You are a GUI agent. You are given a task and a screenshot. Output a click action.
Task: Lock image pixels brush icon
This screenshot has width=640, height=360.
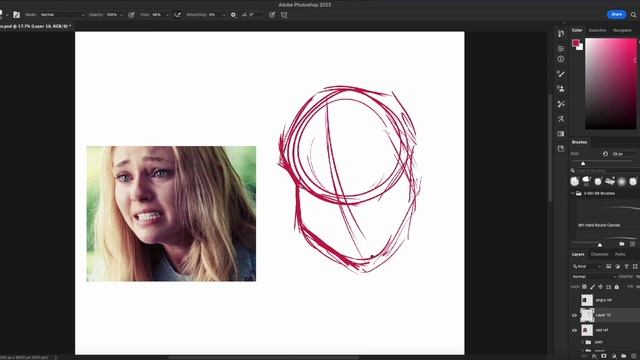[593, 287]
